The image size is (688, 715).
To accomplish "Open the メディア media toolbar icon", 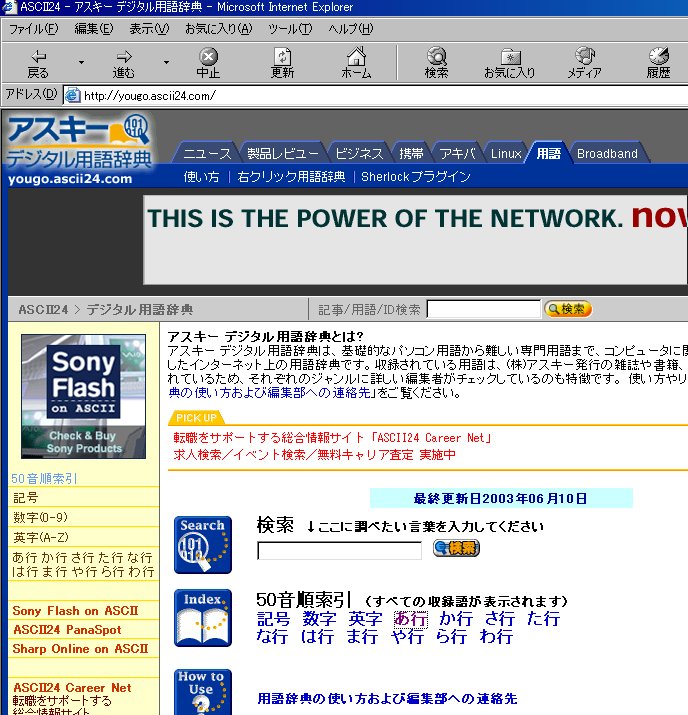I will (584, 64).
